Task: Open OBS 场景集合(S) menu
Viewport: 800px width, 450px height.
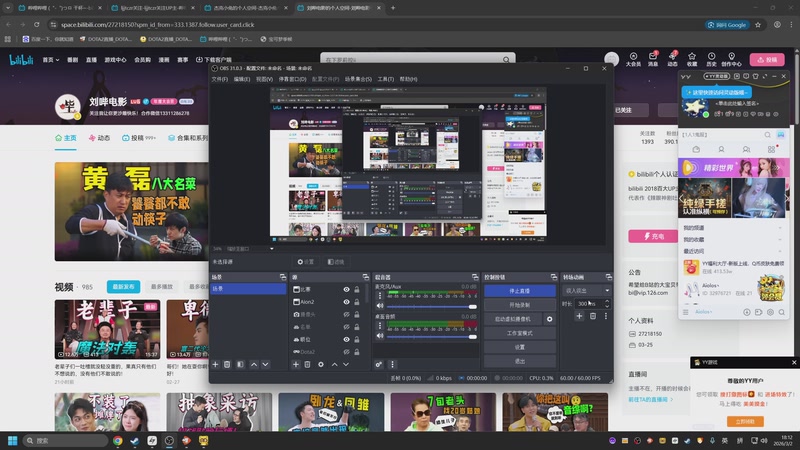Action: (358, 79)
